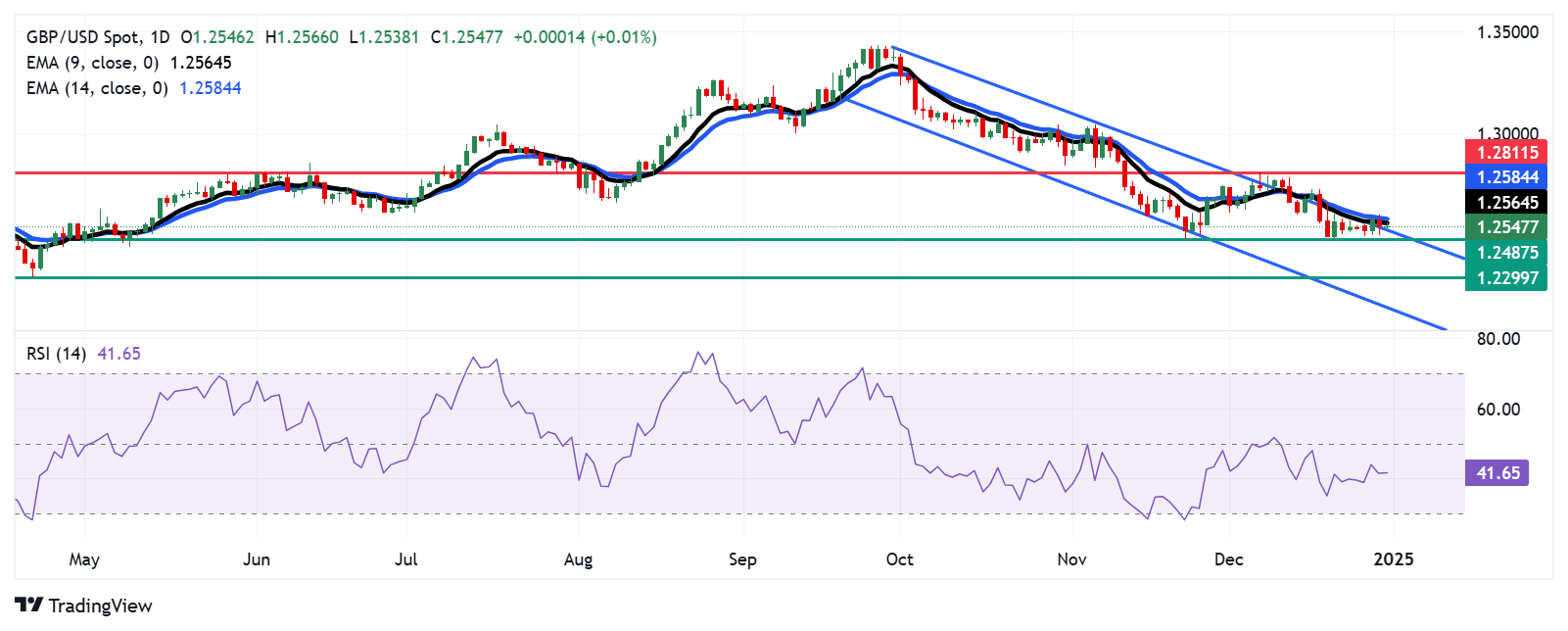This screenshot has height=631, width=1568.
Task: Click the black 1.25645 EMA price tag
Action: pos(1506,203)
